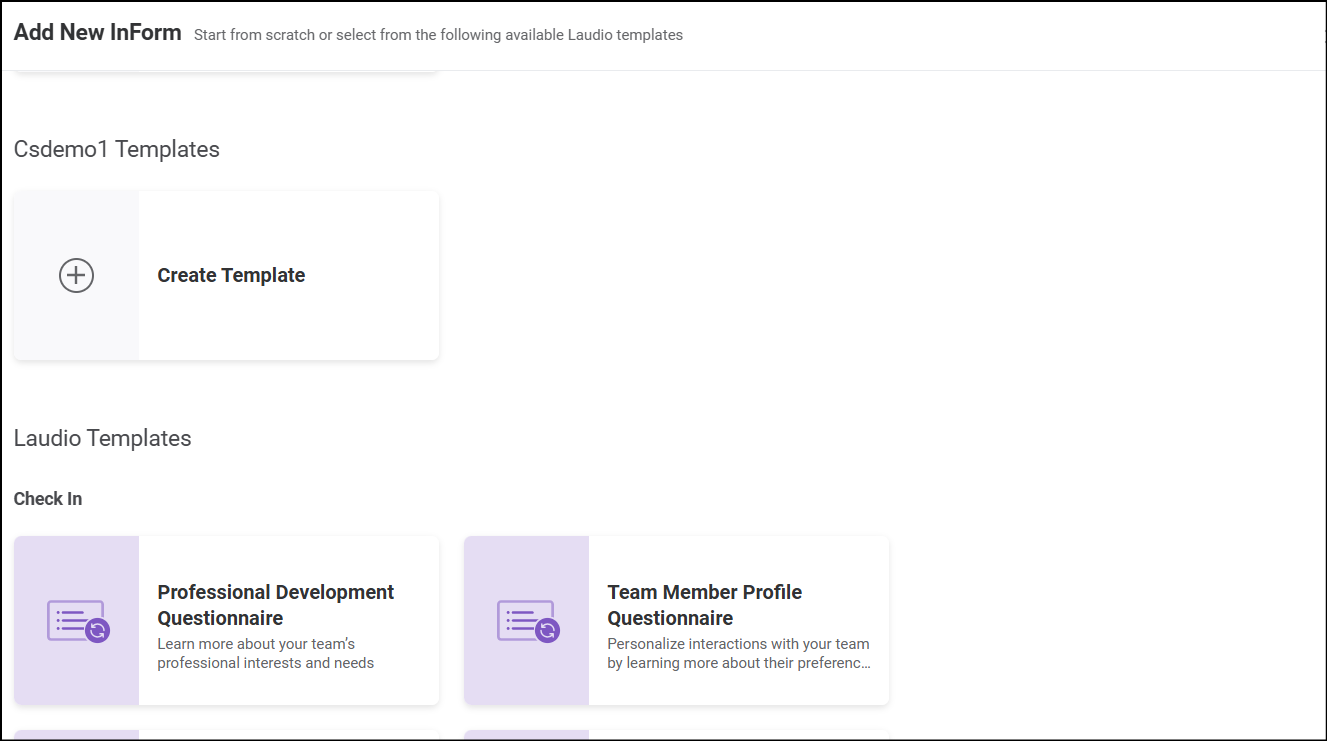
Task: Select the Check In category label
Action: tap(48, 499)
